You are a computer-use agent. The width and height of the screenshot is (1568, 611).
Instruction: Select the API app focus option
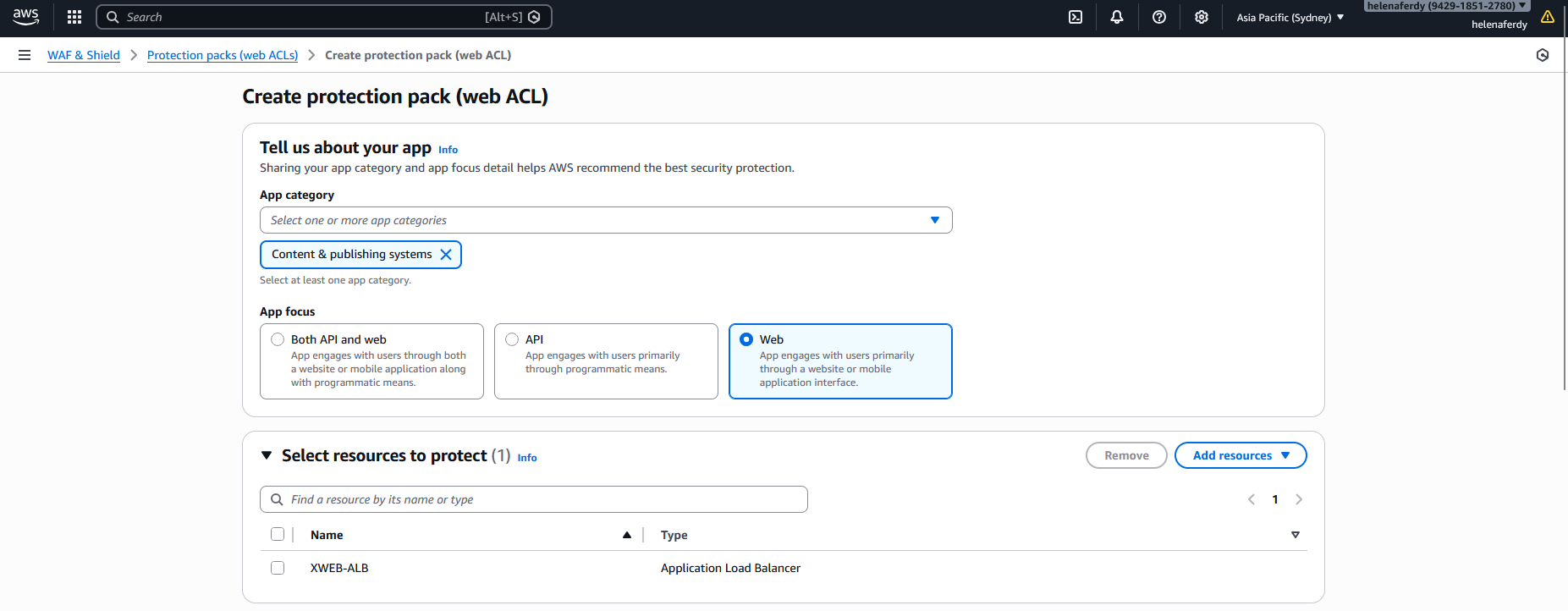click(x=512, y=339)
